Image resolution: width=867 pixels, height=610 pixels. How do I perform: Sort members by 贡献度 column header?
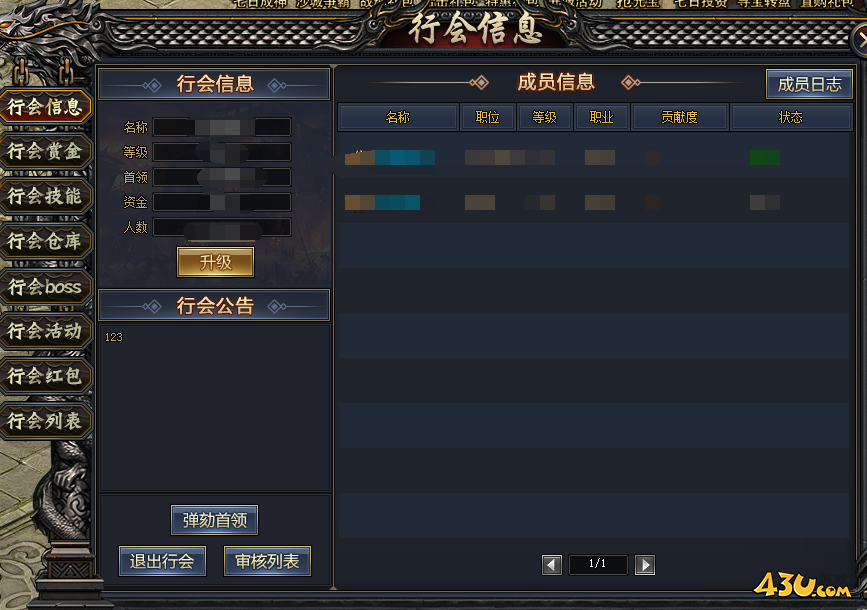(680, 117)
